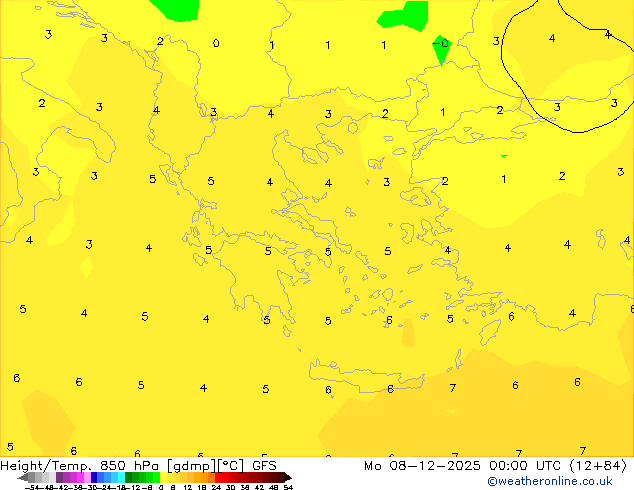Click the 'Height/Temp. 850 hPa' map title
This screenshot has width=634, height=490.
point(80,466)
